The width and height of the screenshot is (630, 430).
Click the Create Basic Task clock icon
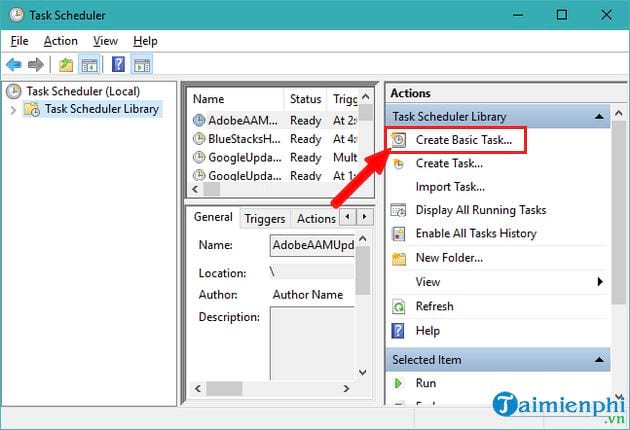(399, 140)
